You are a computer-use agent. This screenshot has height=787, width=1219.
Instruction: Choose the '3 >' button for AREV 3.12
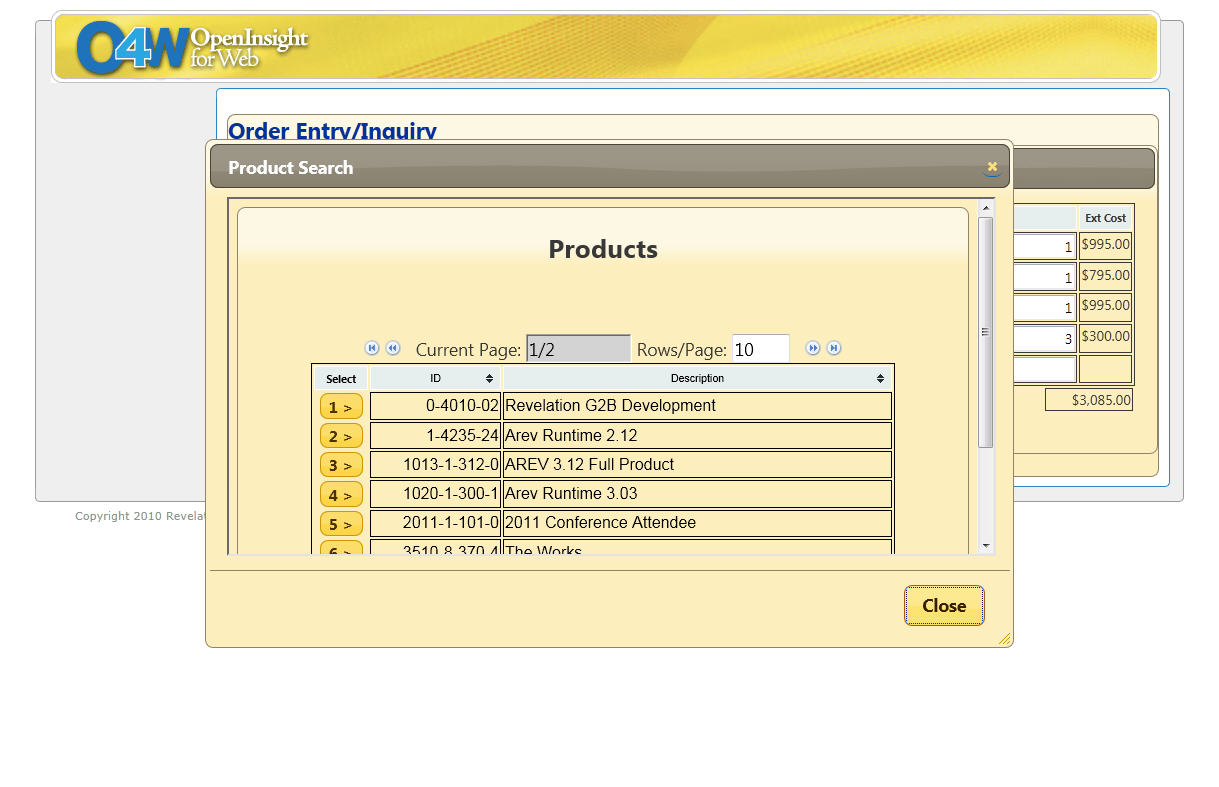[x=341, y=465]
